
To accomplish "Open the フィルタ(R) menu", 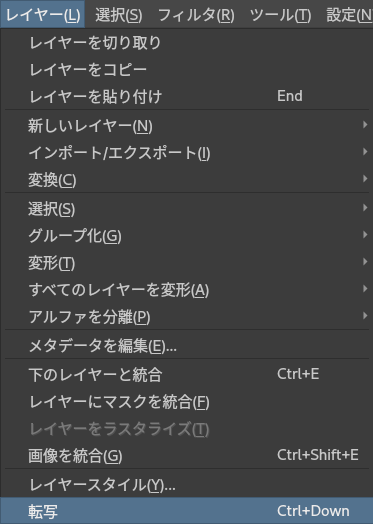I will pos(196,14).
